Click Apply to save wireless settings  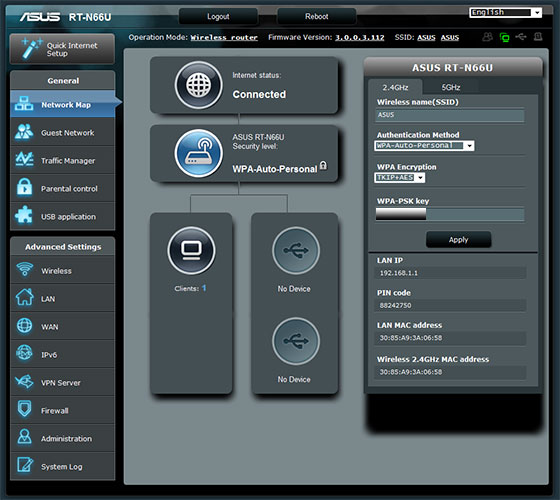point(458,239)
